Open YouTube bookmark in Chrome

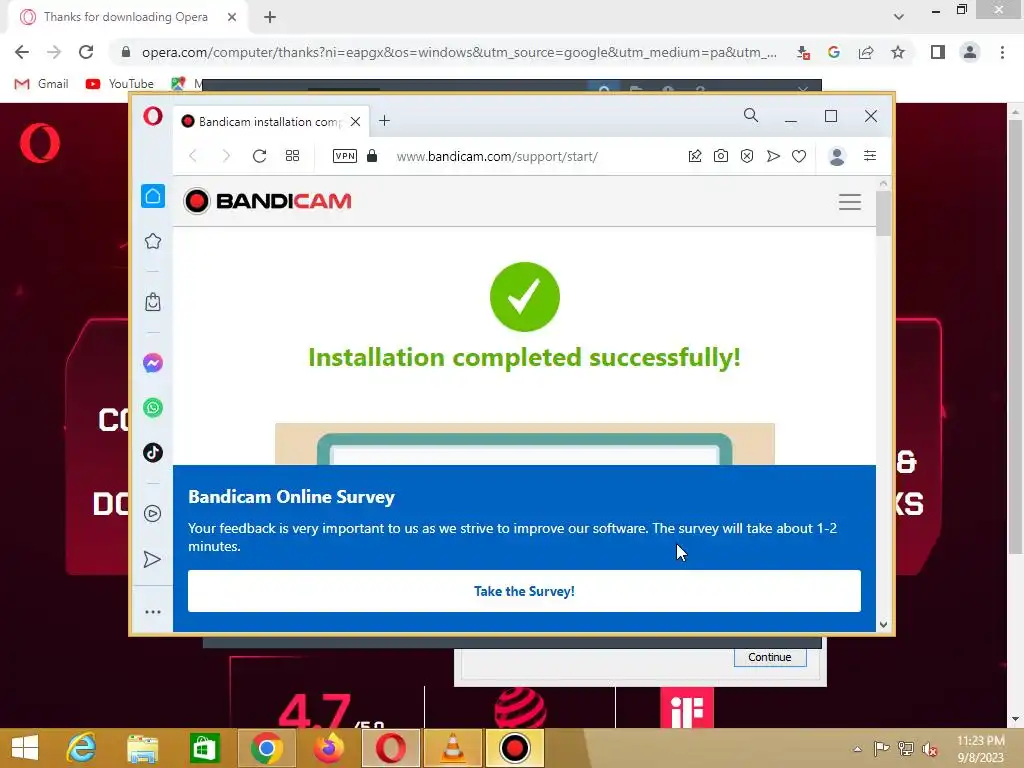coord(120,84)
